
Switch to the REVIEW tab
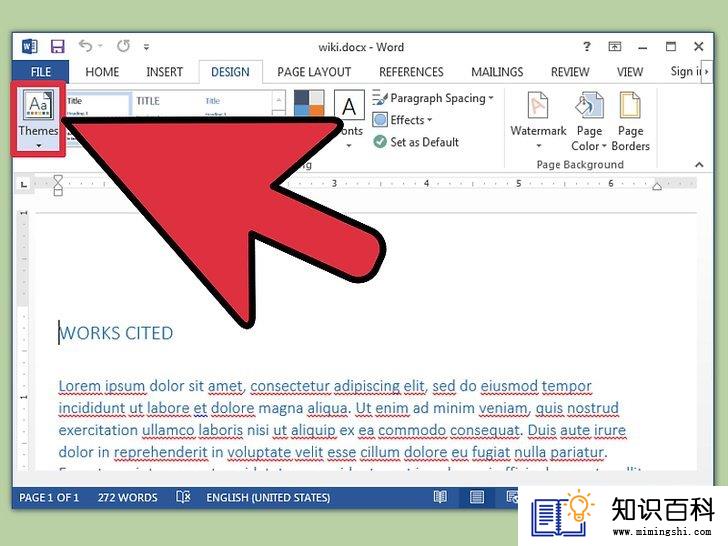(x=570, y=72)
